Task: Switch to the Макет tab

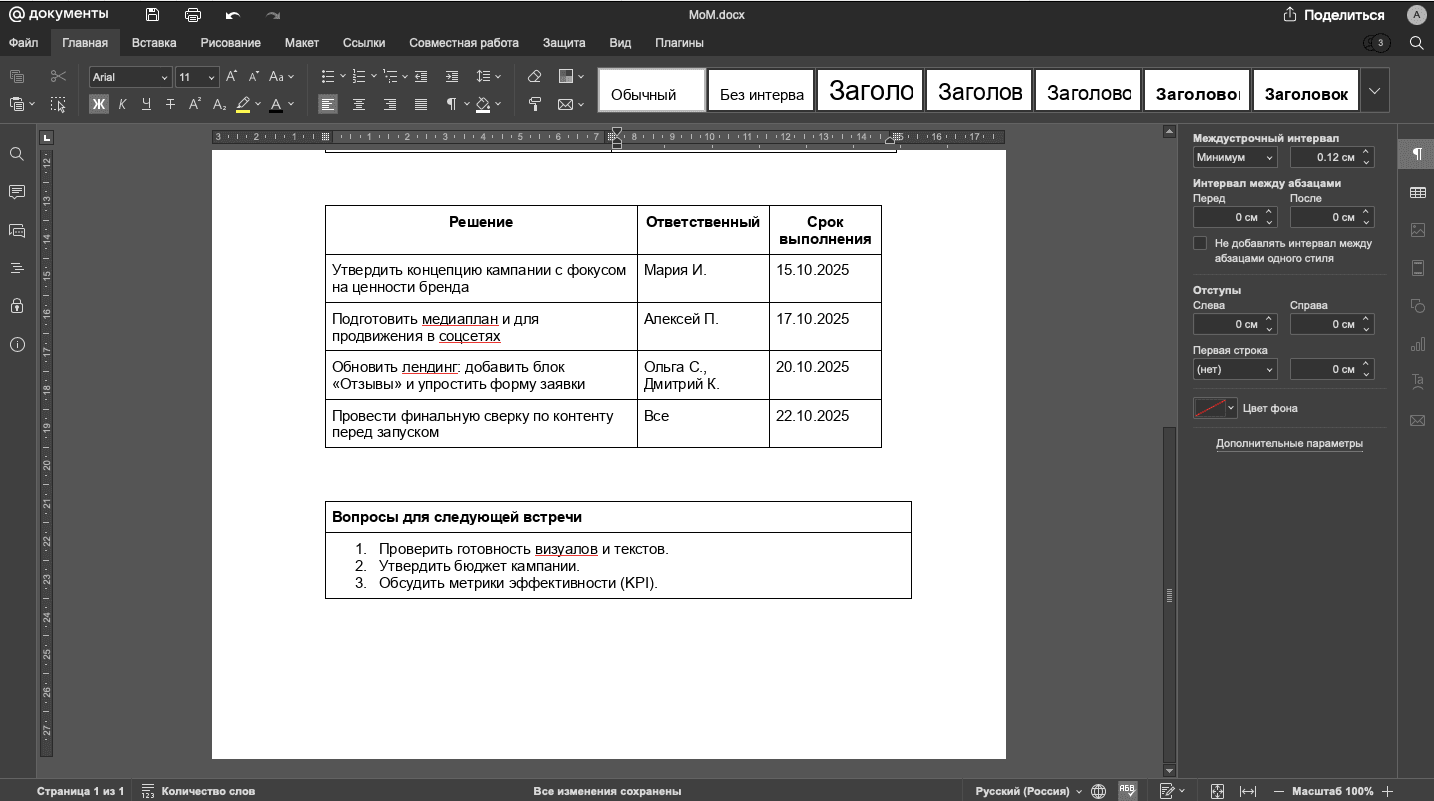Action: point(301,43)
